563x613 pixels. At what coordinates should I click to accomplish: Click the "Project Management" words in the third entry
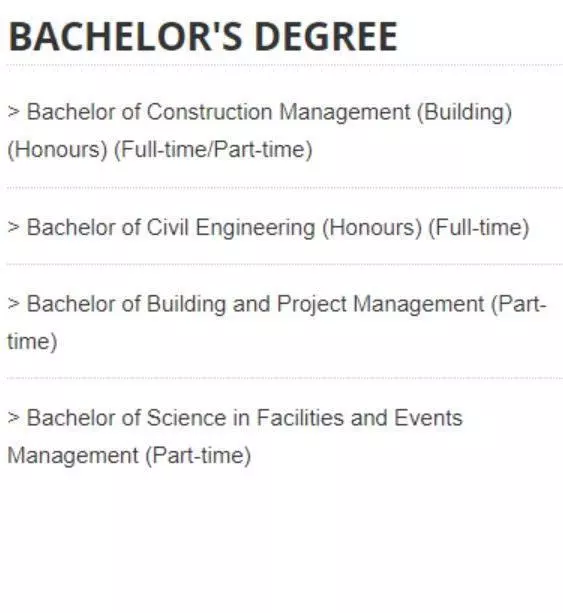381,304
